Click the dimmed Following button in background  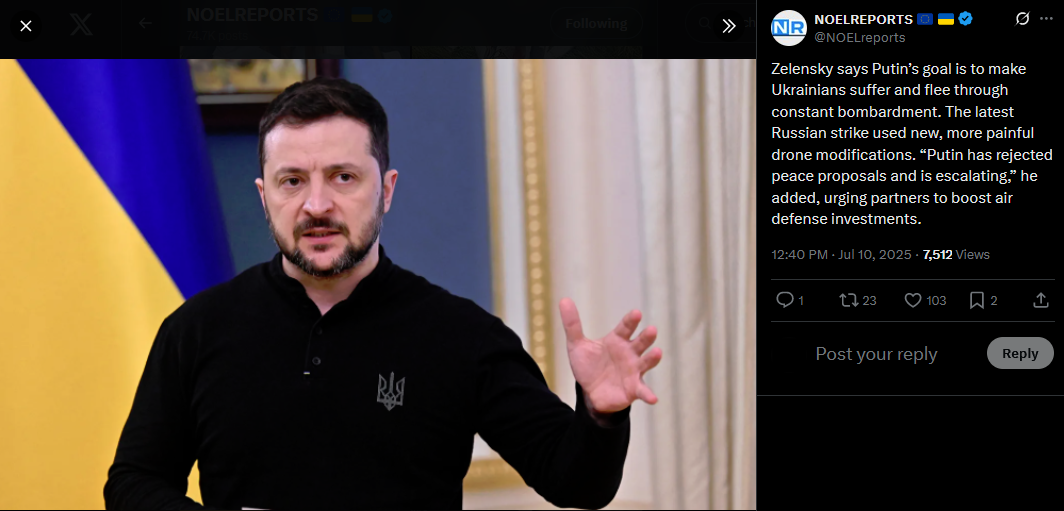[596, 24]
